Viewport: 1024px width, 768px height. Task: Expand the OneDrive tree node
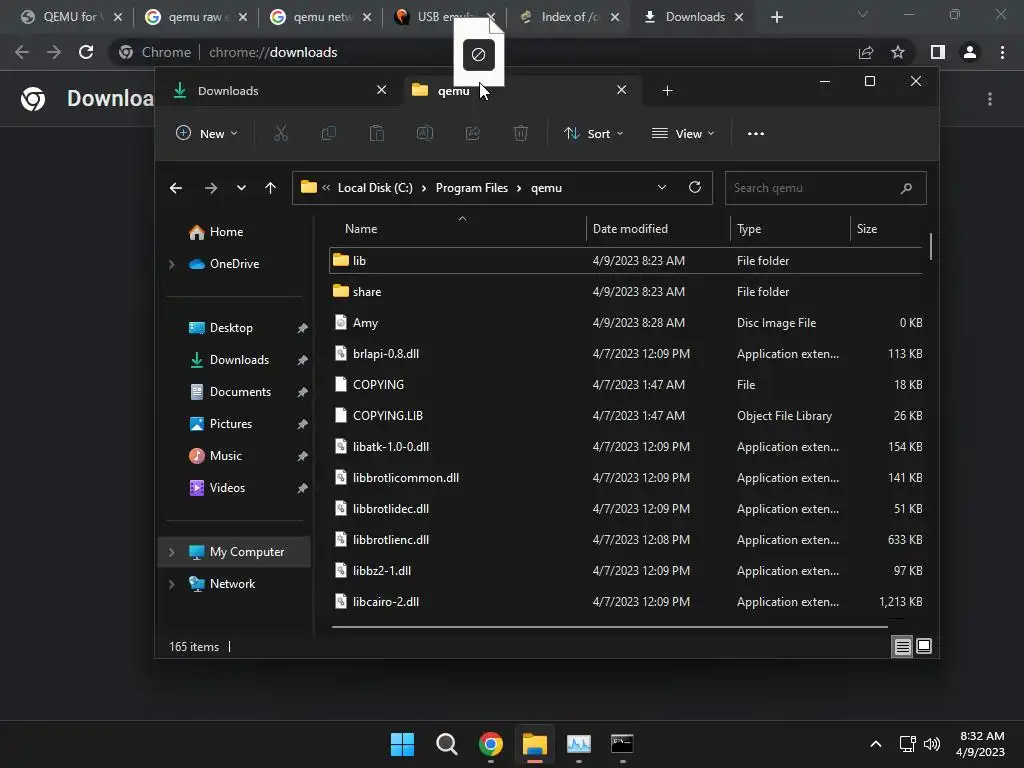click(172, 264)
